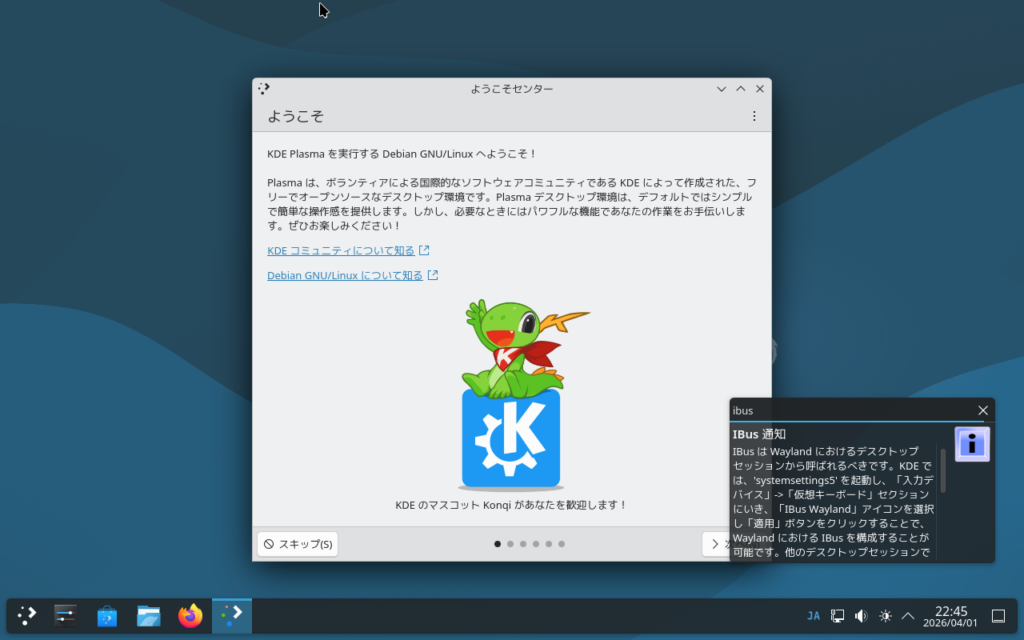Screen dimensions: 1024x640
Task: Dismiss the IBus notification popup
Action: pos(983,410)
